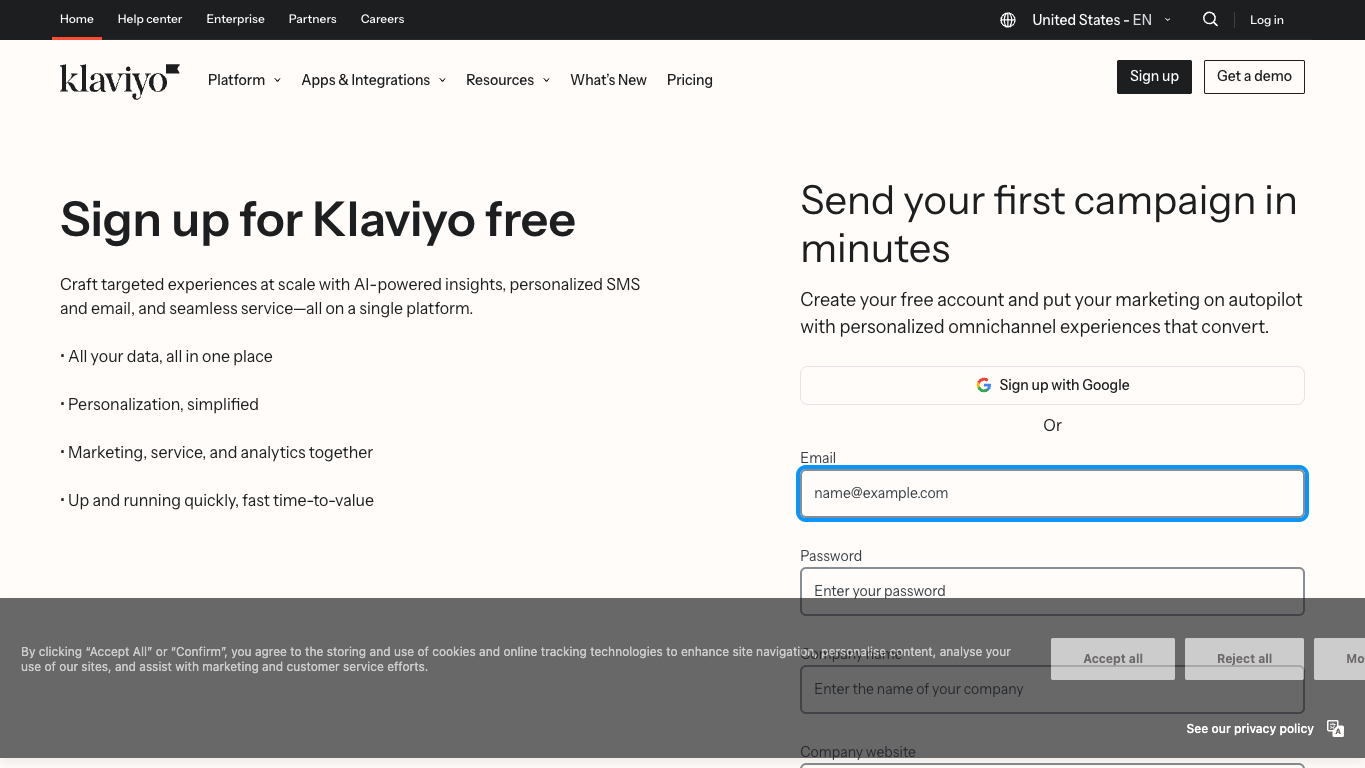The width and height of the screenshot is (1365, 768).
Task: Expand the Platform menu
Action: tap(244, 80)
